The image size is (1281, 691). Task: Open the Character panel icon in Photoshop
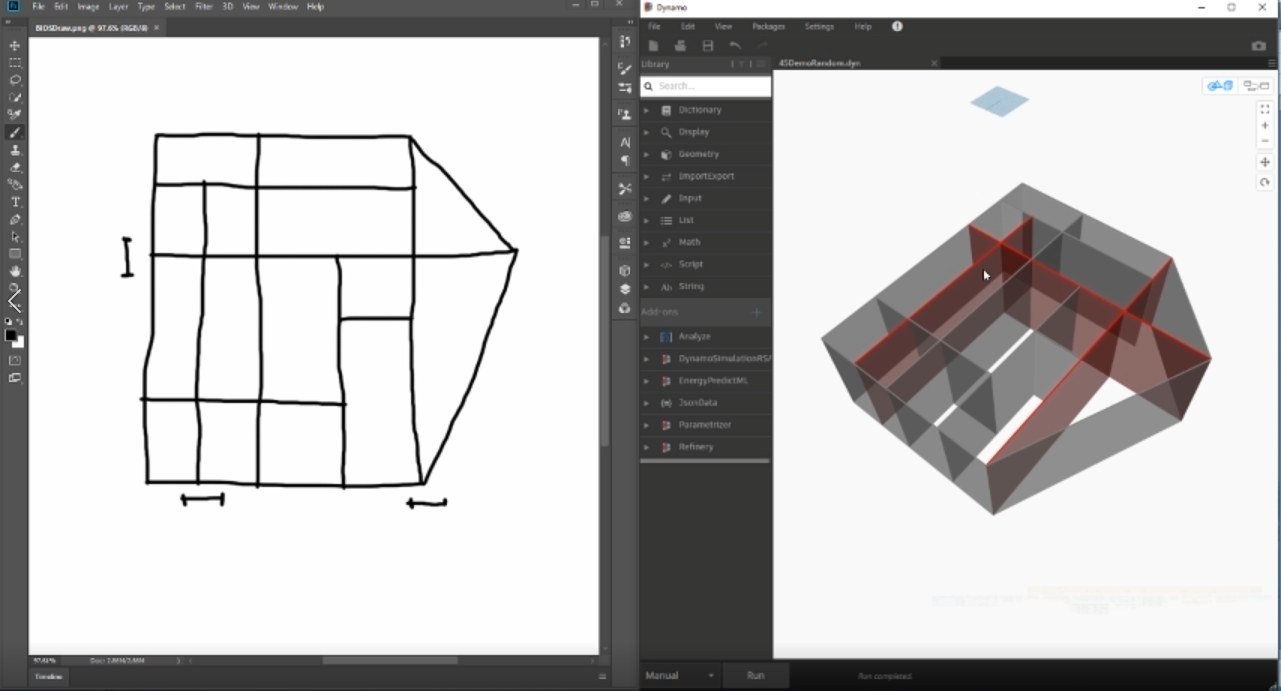[x=625, y=143]
